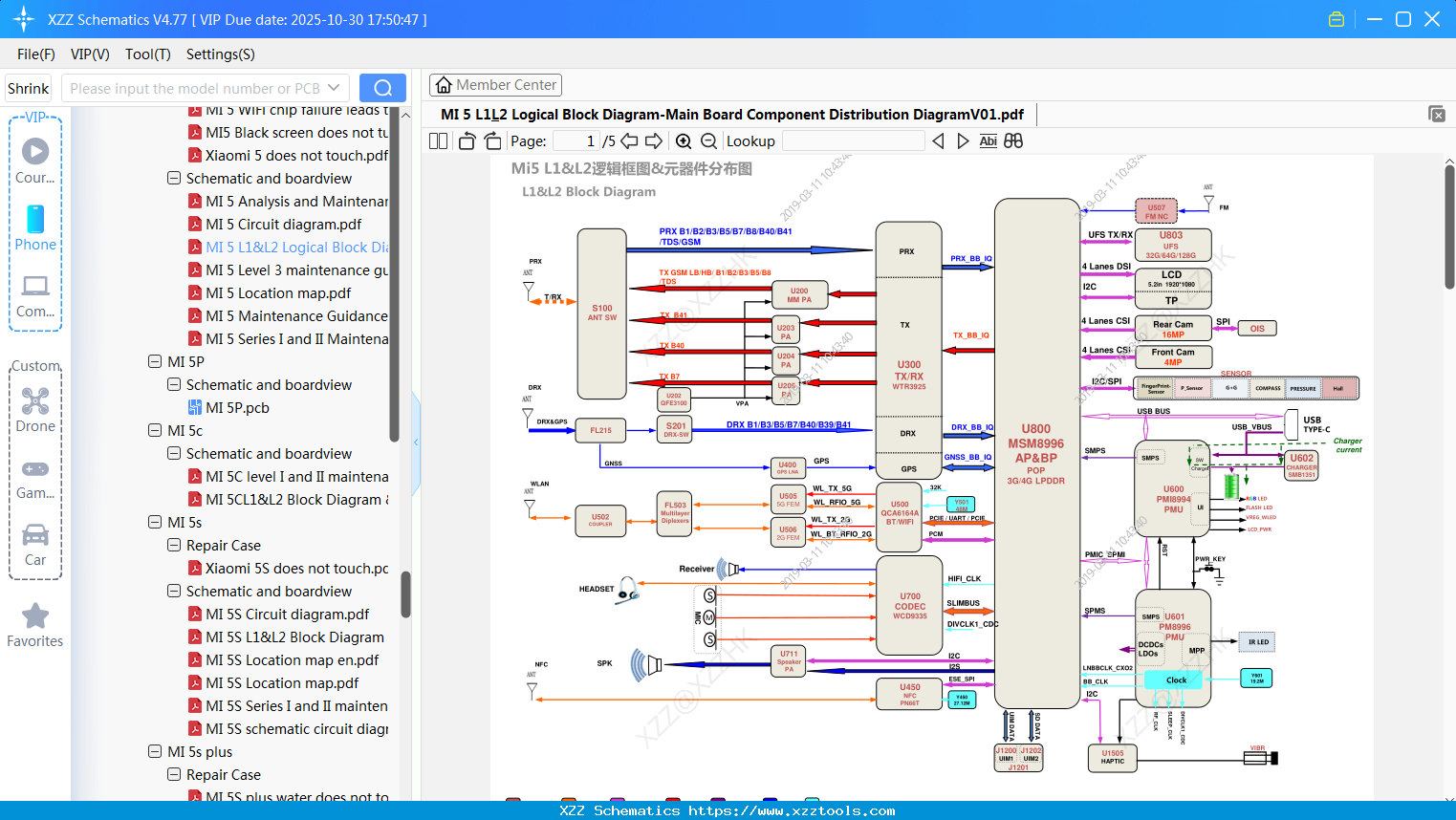Click the blue search magnifier button
The height and width of the screenshot is (820, 1456).
tap(382, 88)
